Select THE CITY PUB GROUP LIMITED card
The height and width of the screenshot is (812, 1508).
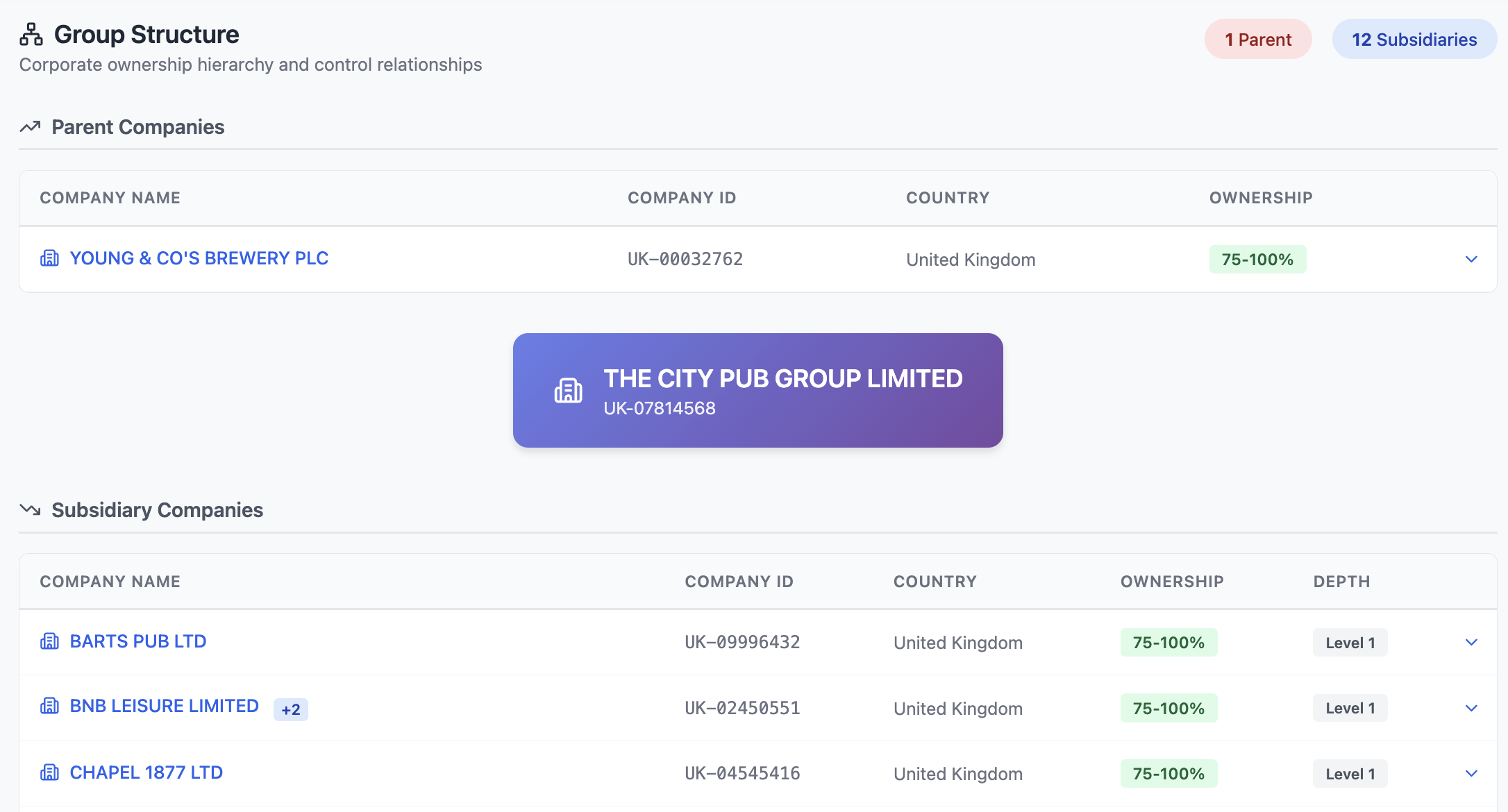[757, 390]
